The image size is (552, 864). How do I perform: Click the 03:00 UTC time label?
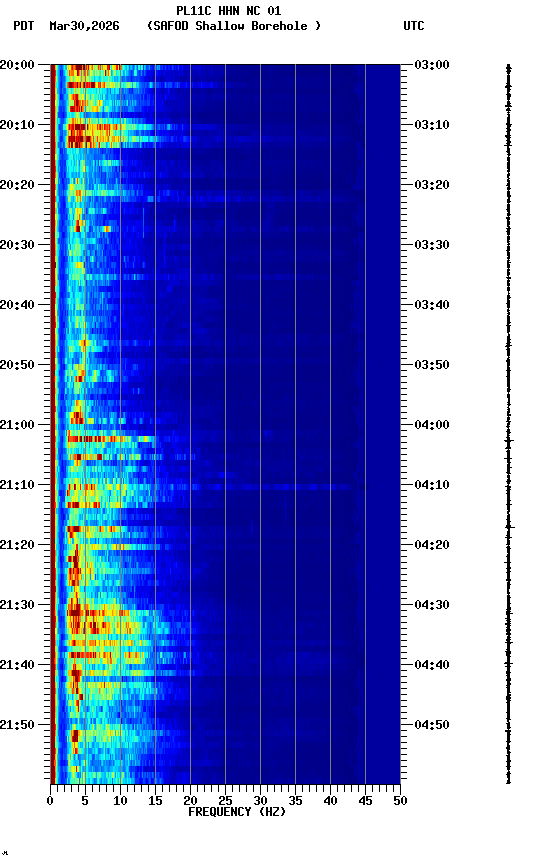(432, 65)
